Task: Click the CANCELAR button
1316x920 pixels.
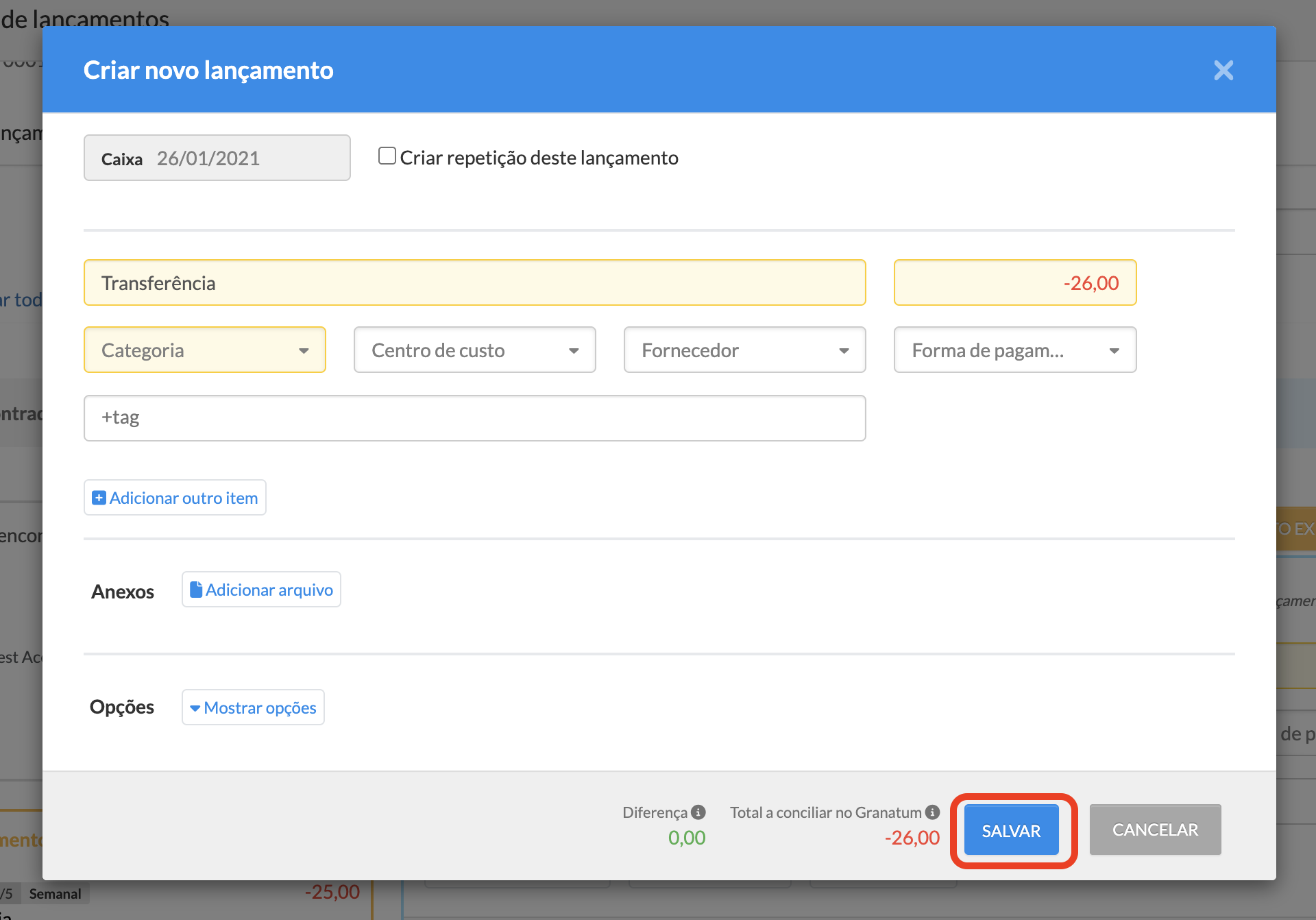Action: pyautogui.click(x=1155, y=830)
